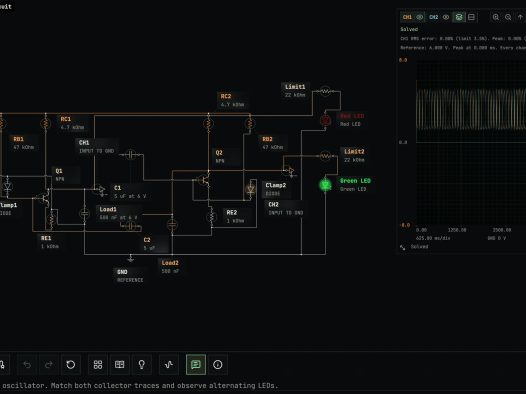Click the up arrow icon in scope
Image resolution: width=526 pixels, height=394 pixels.
(520, 17)
